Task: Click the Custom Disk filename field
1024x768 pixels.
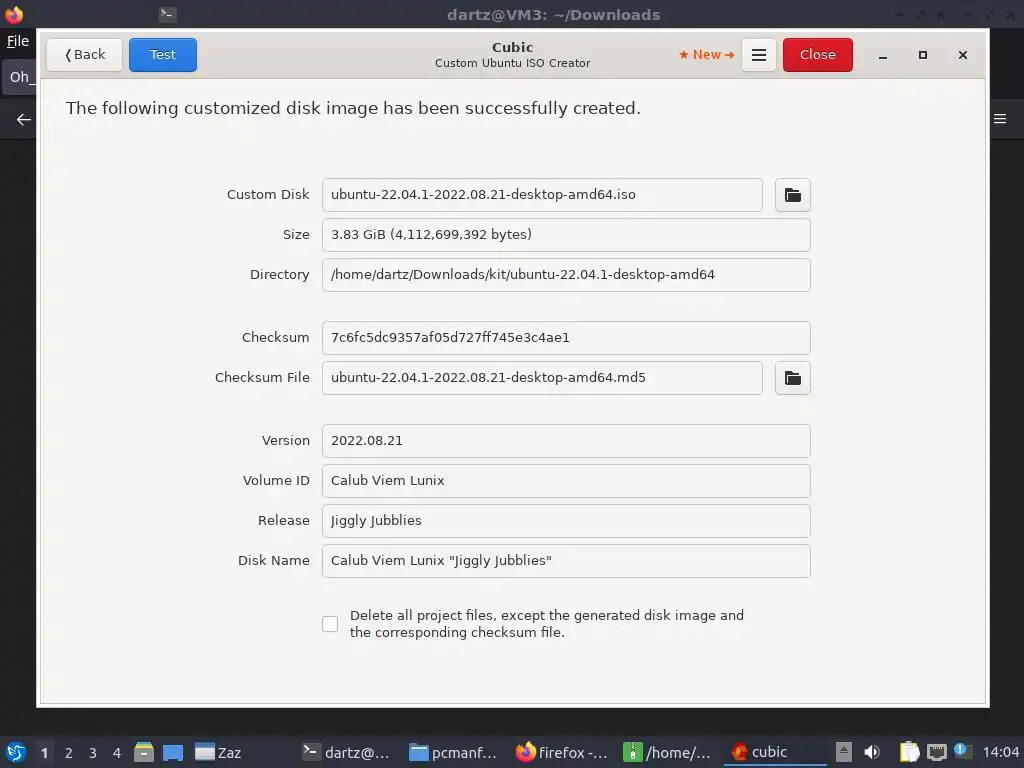Action: tap(542, 195)
